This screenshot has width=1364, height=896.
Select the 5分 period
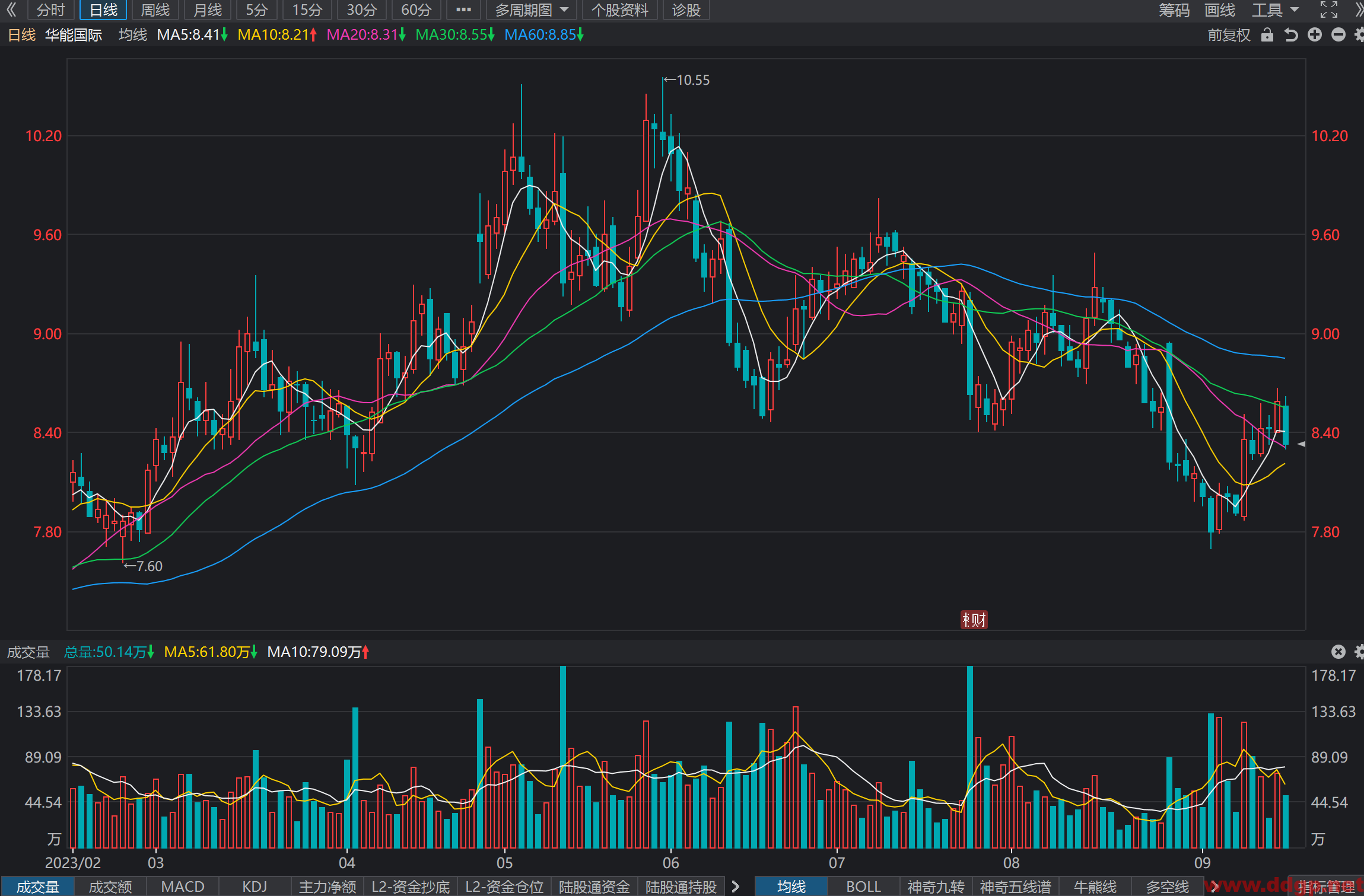(x=257, y=10)
